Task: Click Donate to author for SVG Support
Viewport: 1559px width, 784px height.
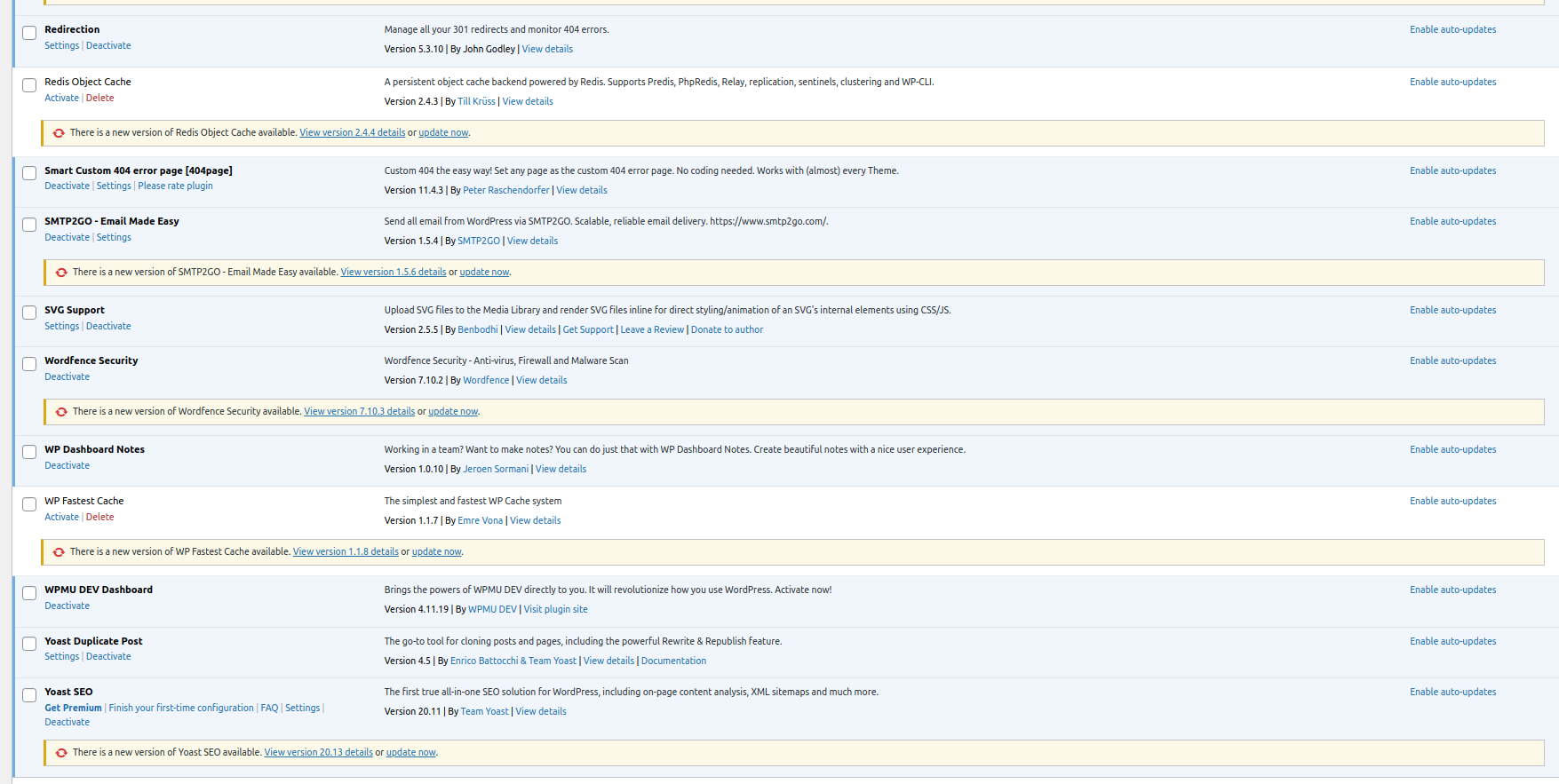Action: pyautogui.click(x=727, y=329)
